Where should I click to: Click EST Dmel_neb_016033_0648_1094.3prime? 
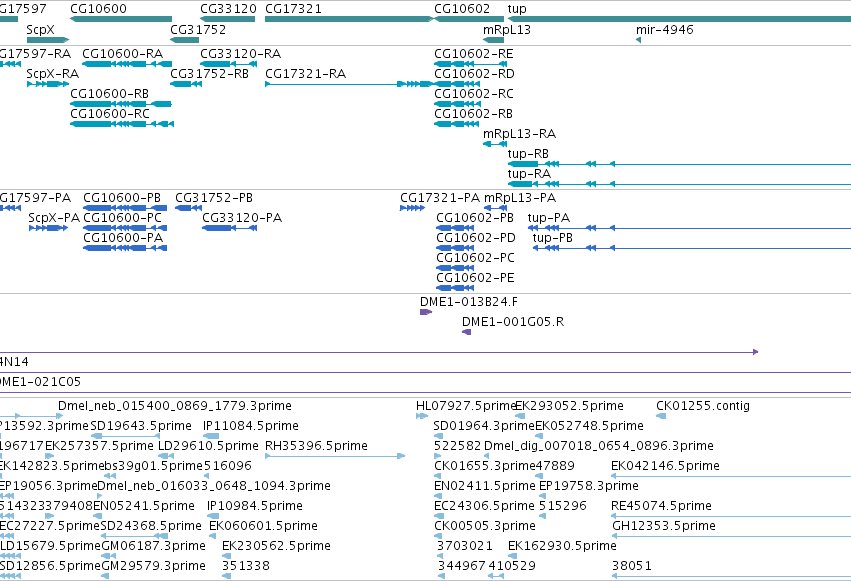pyautogui.click(x=214, y=487)
